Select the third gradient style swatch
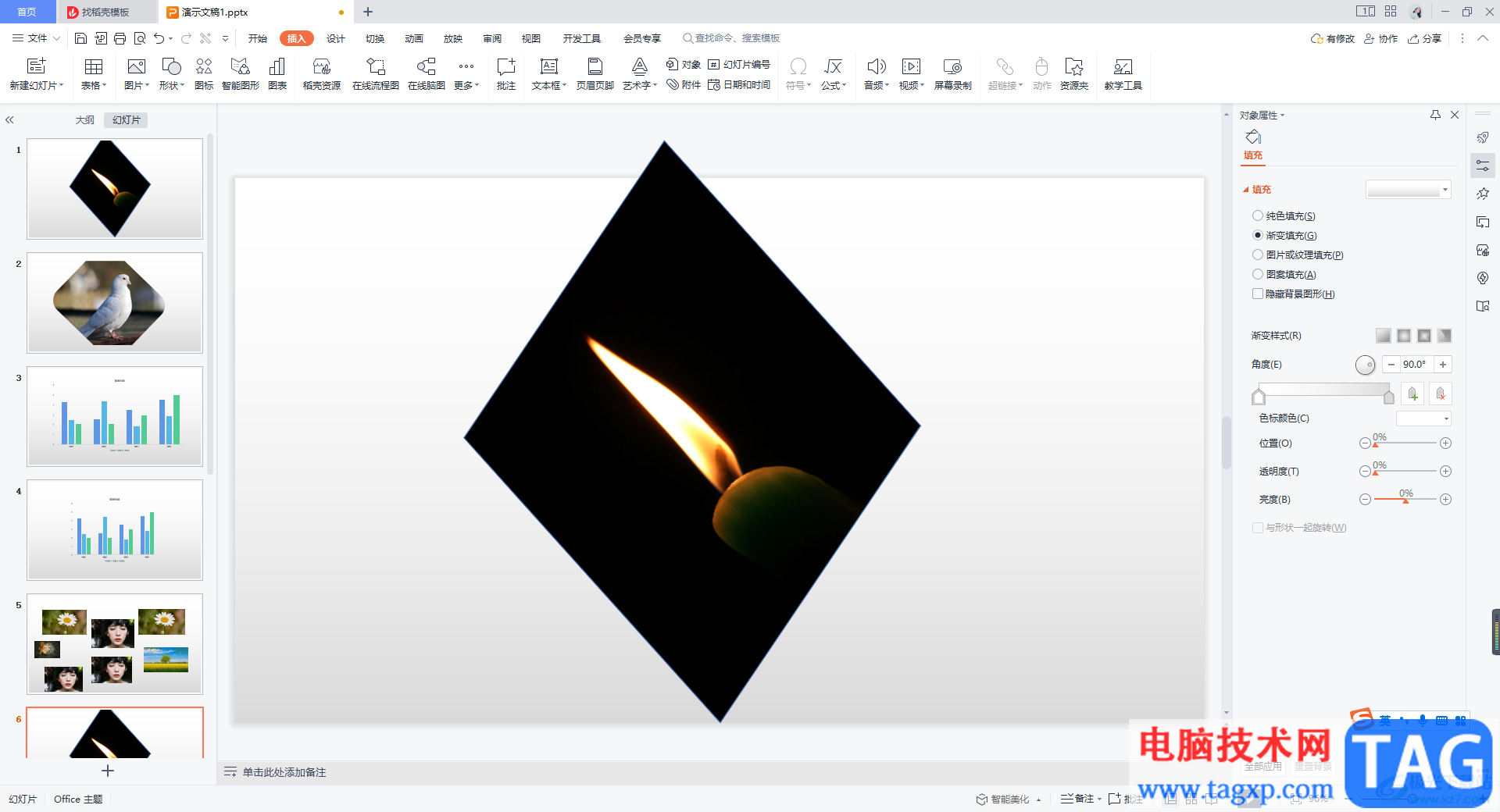The image size is (1500, 812). tap(1424, 336)
